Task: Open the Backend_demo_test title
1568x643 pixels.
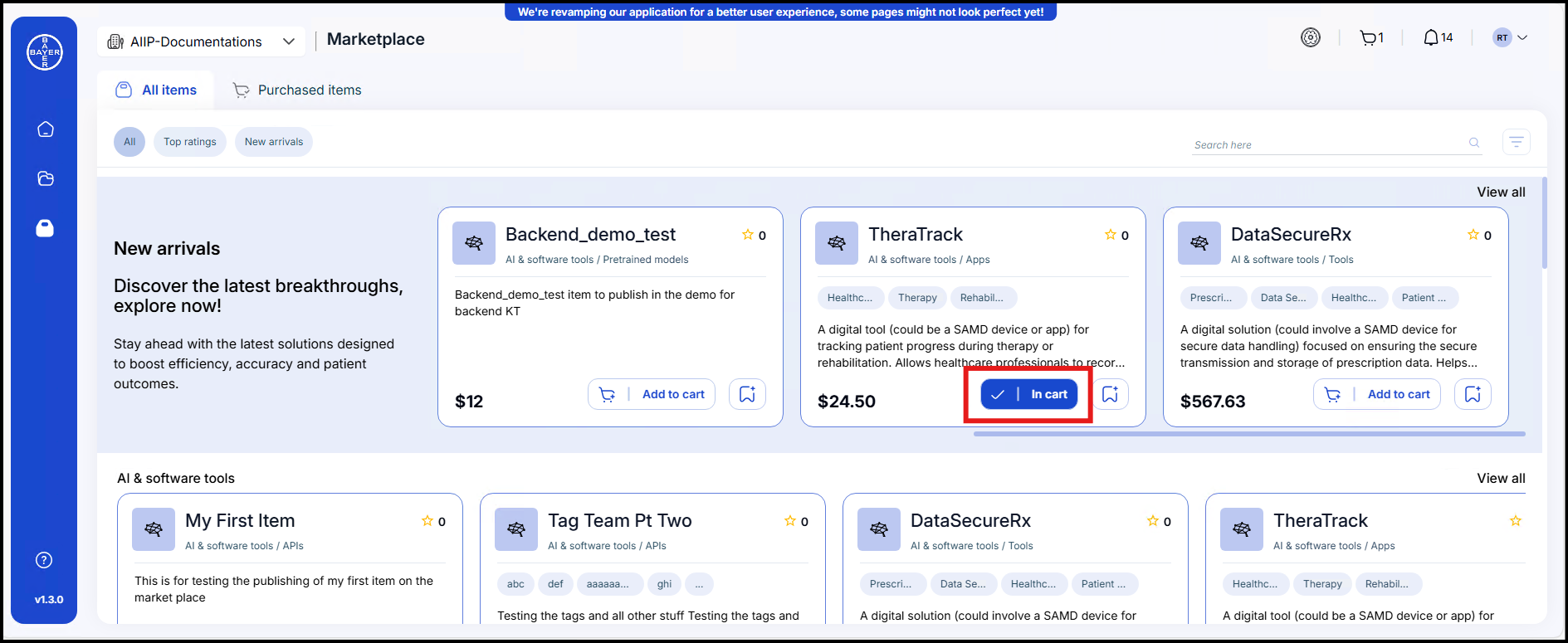Action: click(x=591, y=234)
